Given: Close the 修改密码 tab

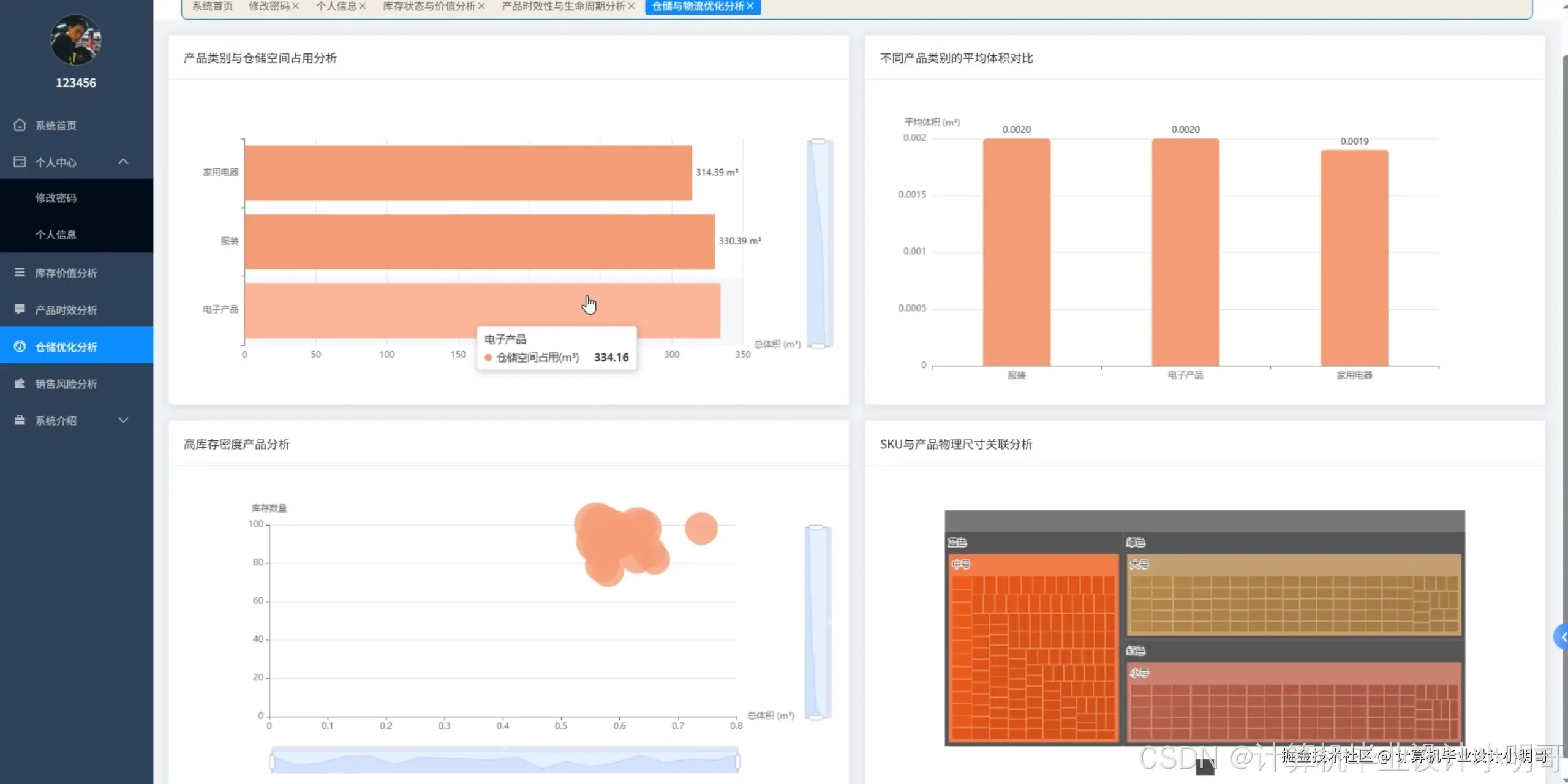Looking at the screenshot, I should click(295, 6).
